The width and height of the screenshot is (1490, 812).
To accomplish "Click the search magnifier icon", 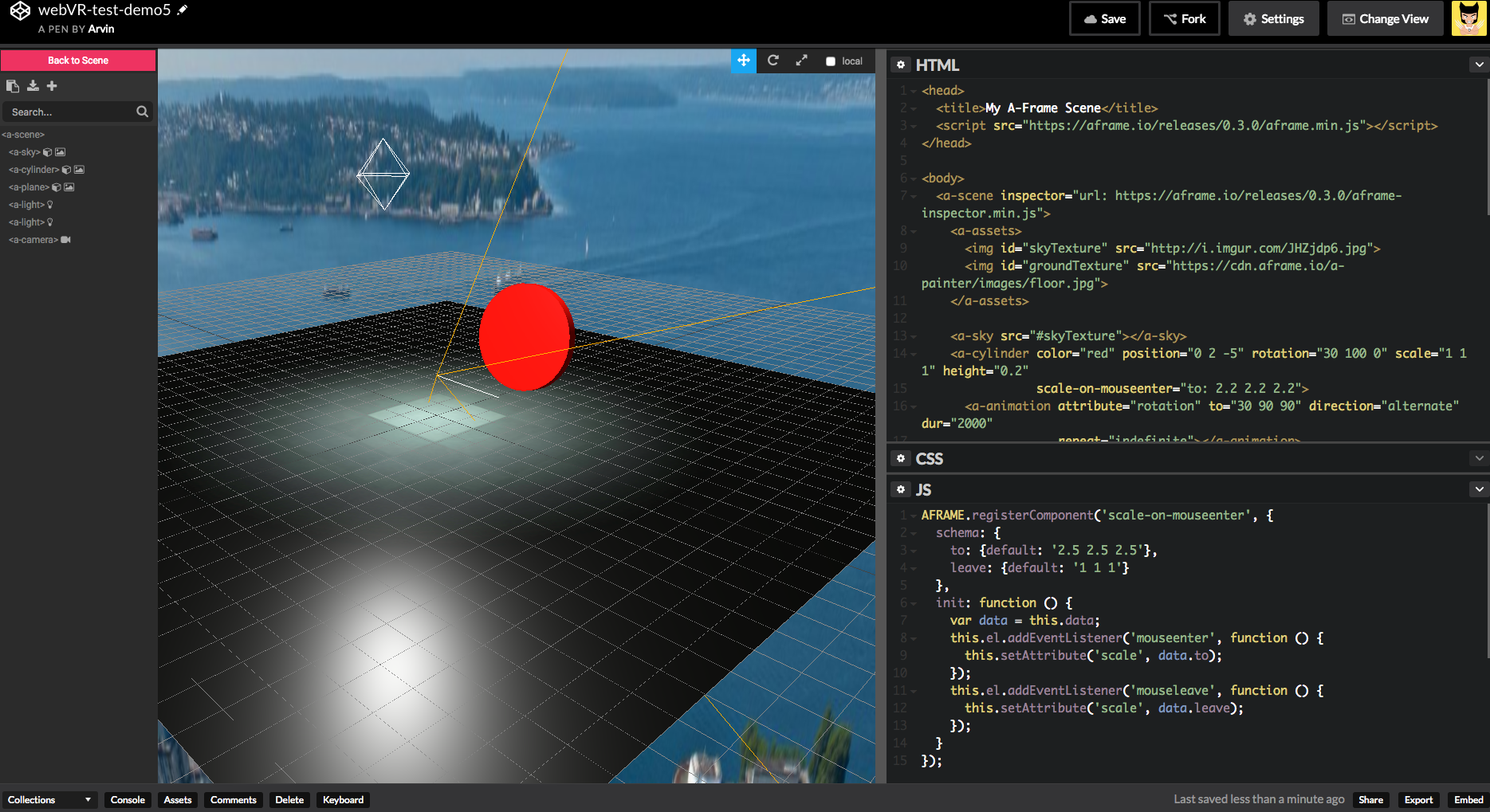I will pyautogui.click(x=142, y=112).
